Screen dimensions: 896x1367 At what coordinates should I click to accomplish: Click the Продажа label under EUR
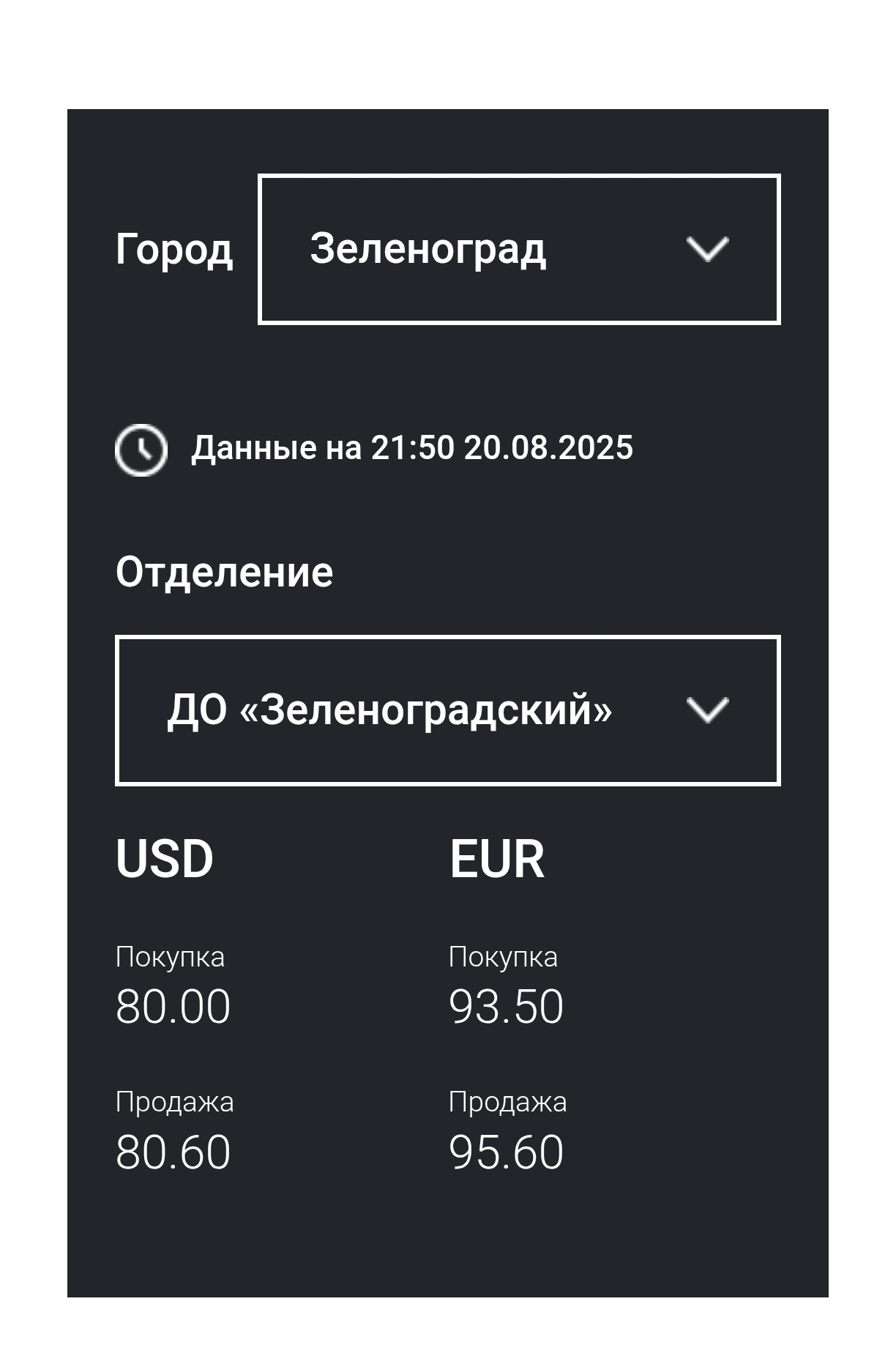(507, 1102)
